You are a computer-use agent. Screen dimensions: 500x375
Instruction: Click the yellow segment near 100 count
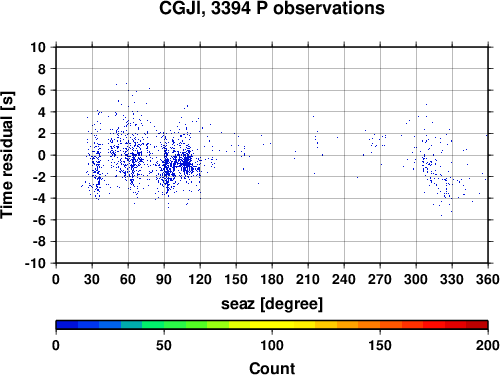(272, 325)
